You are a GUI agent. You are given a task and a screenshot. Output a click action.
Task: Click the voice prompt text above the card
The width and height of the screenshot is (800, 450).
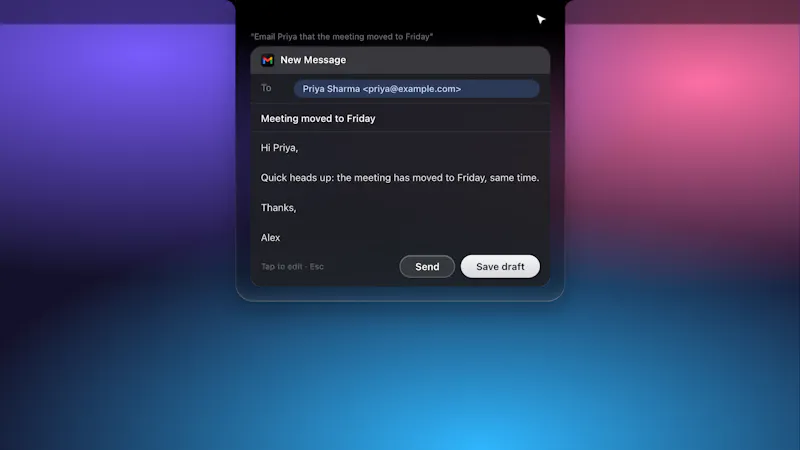coord(341,37)
